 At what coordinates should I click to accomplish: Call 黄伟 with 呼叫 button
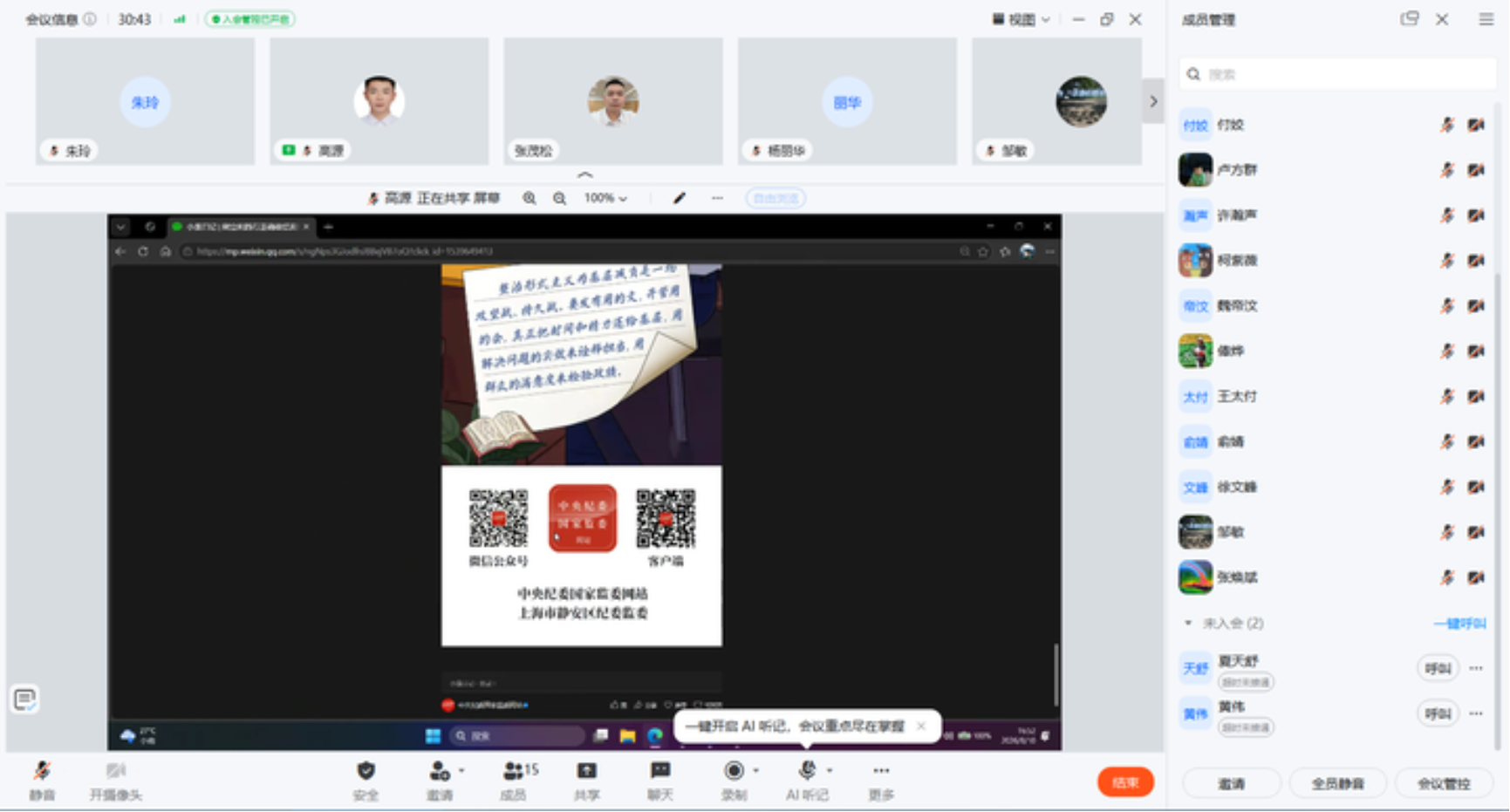(1438, 714)
